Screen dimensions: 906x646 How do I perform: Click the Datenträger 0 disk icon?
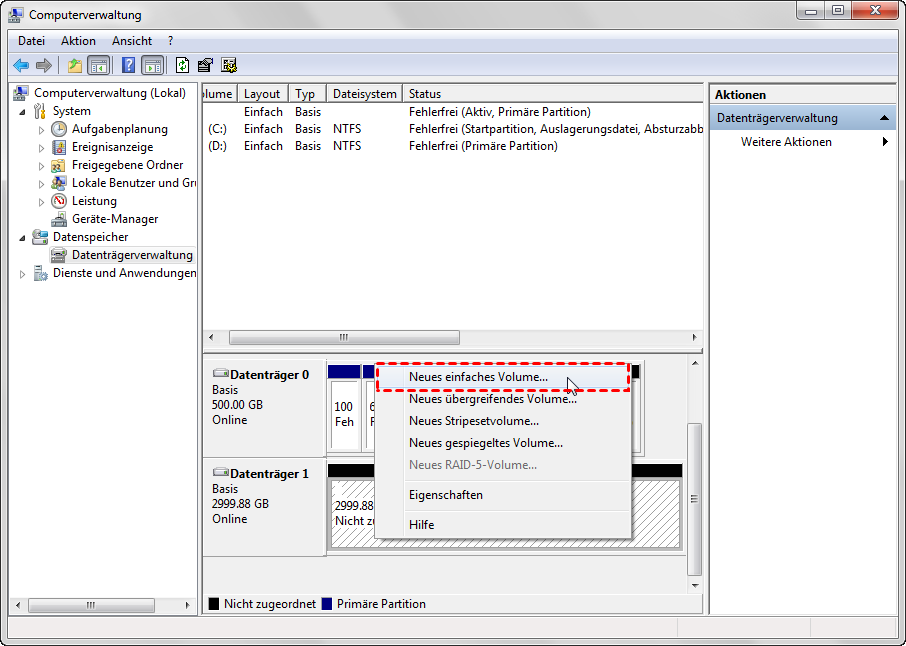point(221,373)
